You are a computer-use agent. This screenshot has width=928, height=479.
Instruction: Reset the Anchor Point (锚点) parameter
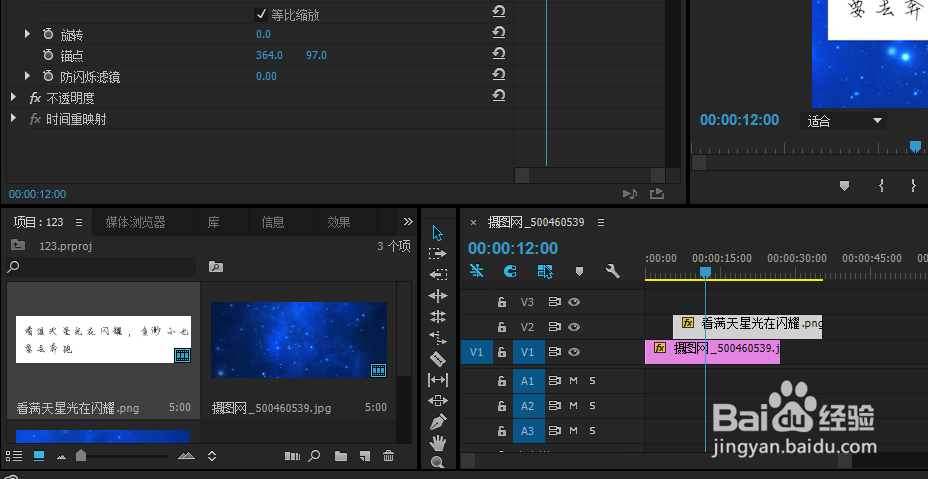(x=498, y=54)
